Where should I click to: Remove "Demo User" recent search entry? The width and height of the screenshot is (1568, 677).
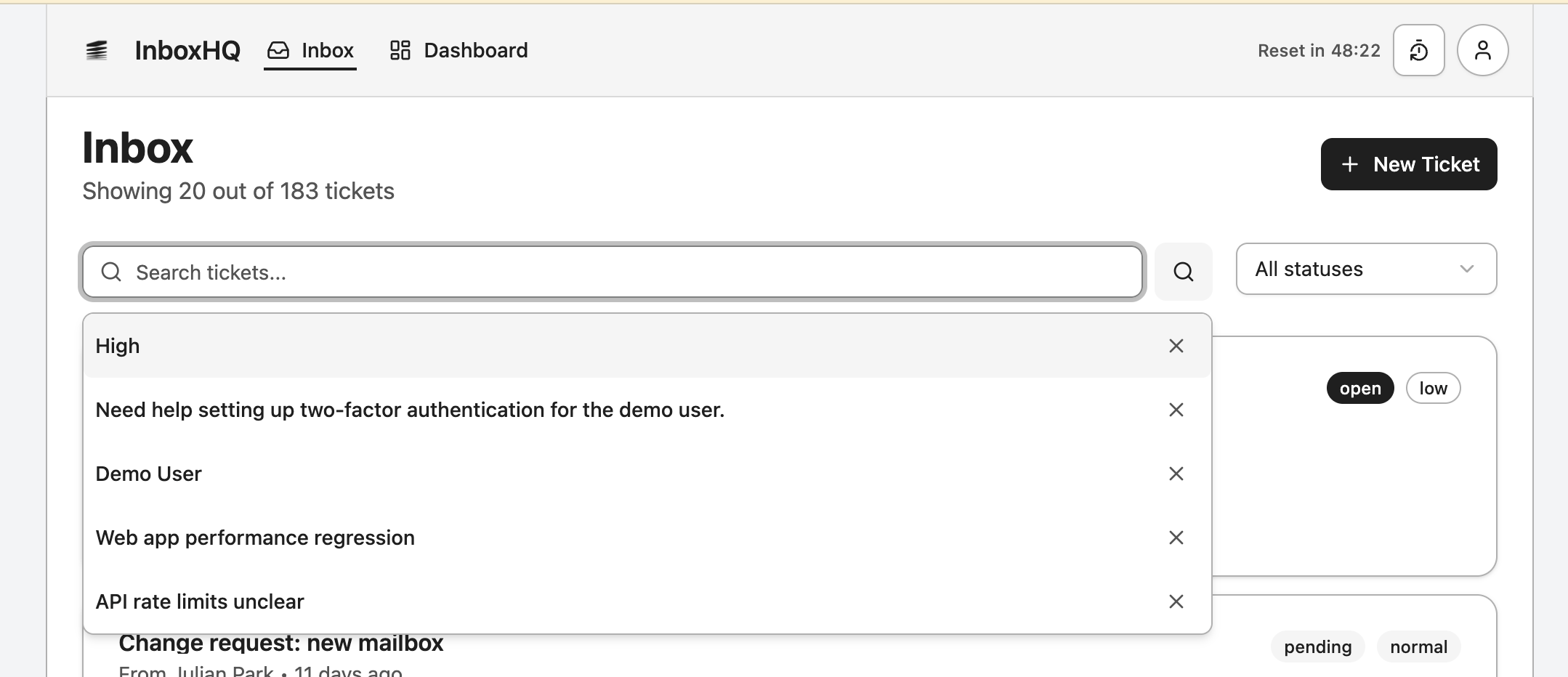[x=1176, y=474]
